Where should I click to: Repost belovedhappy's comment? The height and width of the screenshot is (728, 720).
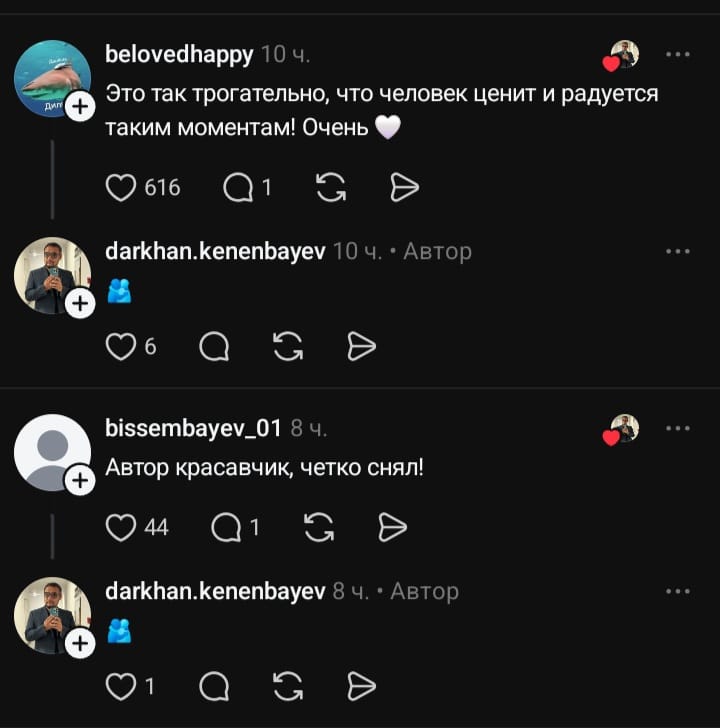331,188
